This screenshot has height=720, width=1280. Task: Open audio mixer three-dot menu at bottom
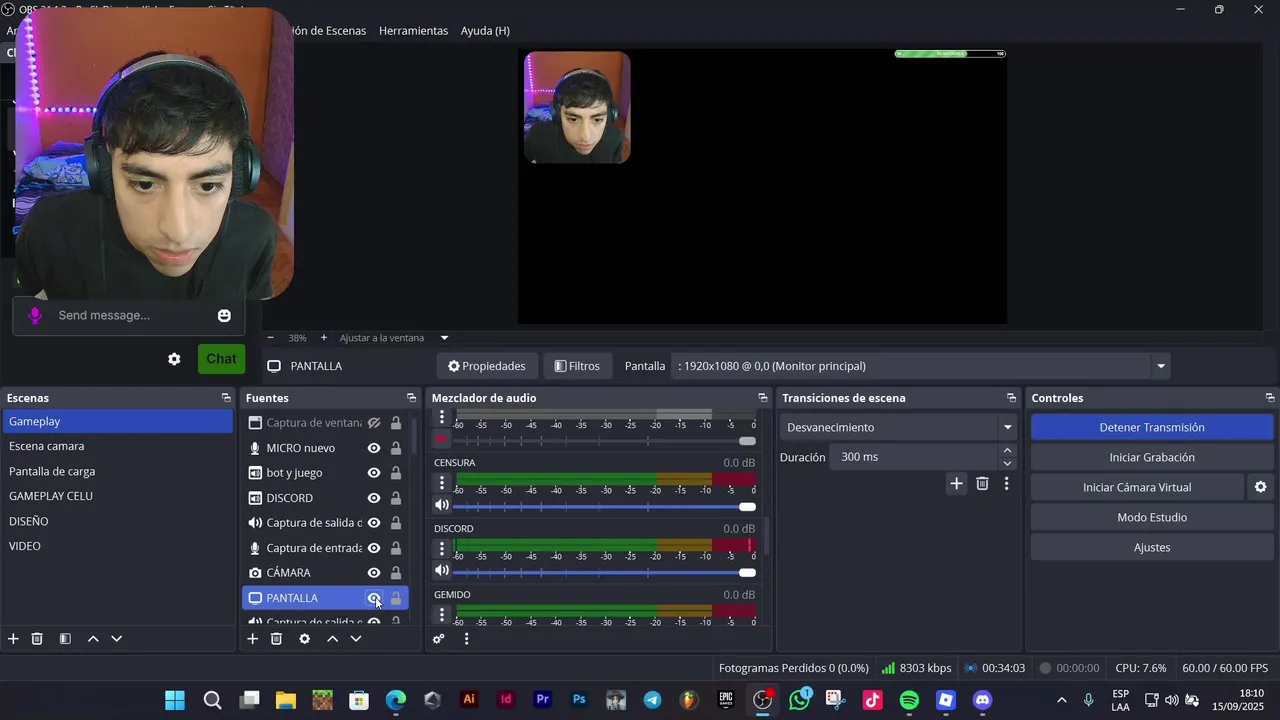point(466,639)
